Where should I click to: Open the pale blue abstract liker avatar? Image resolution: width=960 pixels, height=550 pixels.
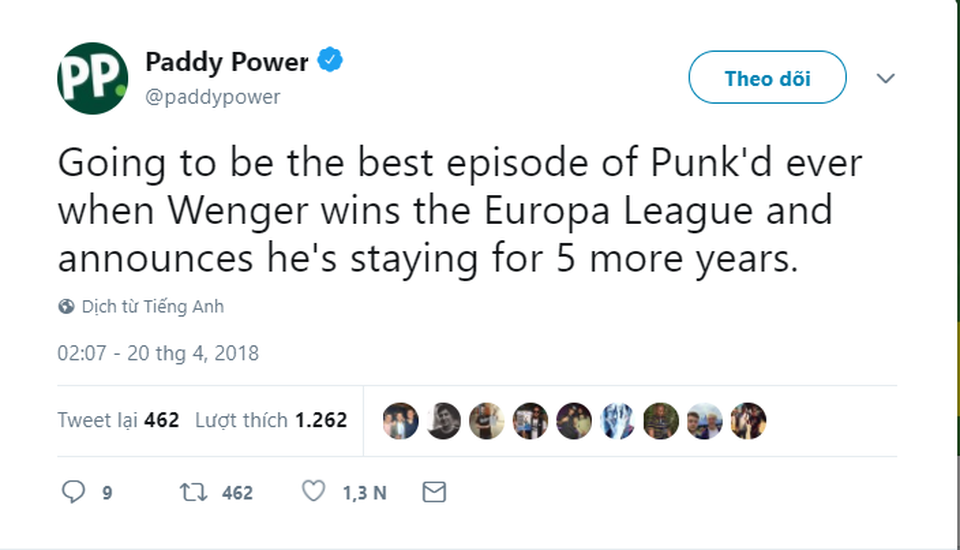click(617, 421)
